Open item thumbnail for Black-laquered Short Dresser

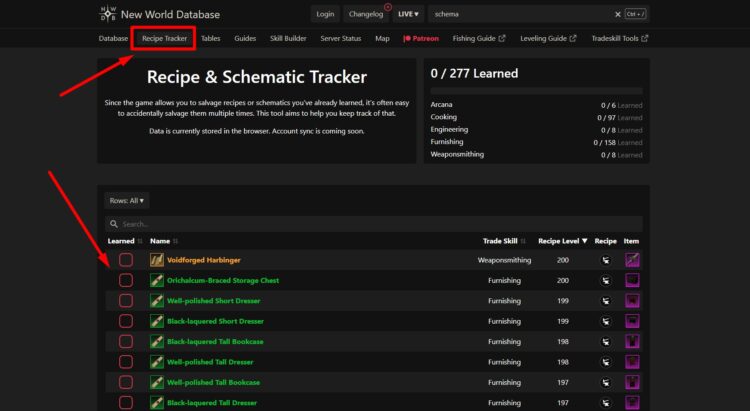tap(632, 321)
